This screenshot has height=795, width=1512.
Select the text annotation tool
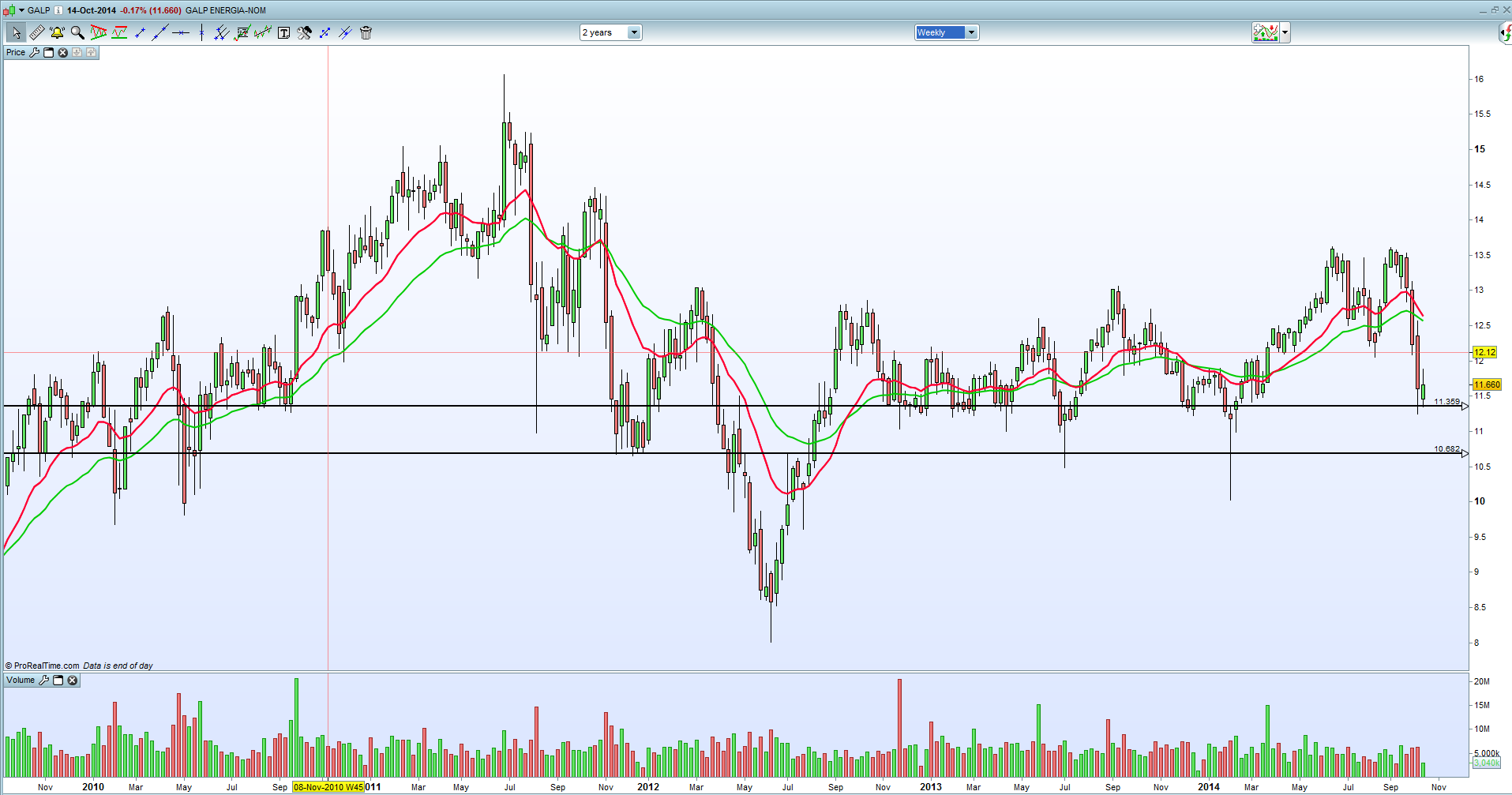(283, 32)
